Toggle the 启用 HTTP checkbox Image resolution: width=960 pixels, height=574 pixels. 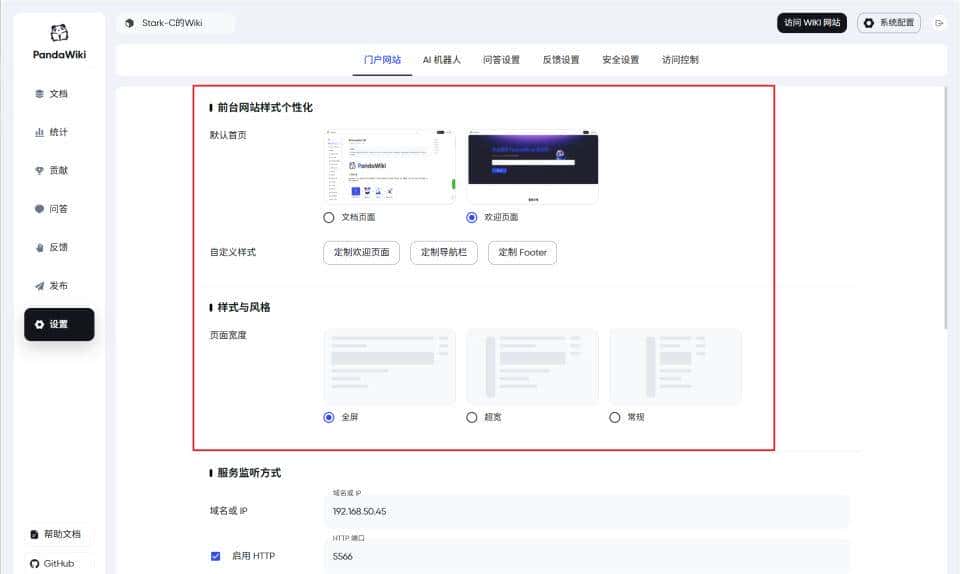(216, 556)
